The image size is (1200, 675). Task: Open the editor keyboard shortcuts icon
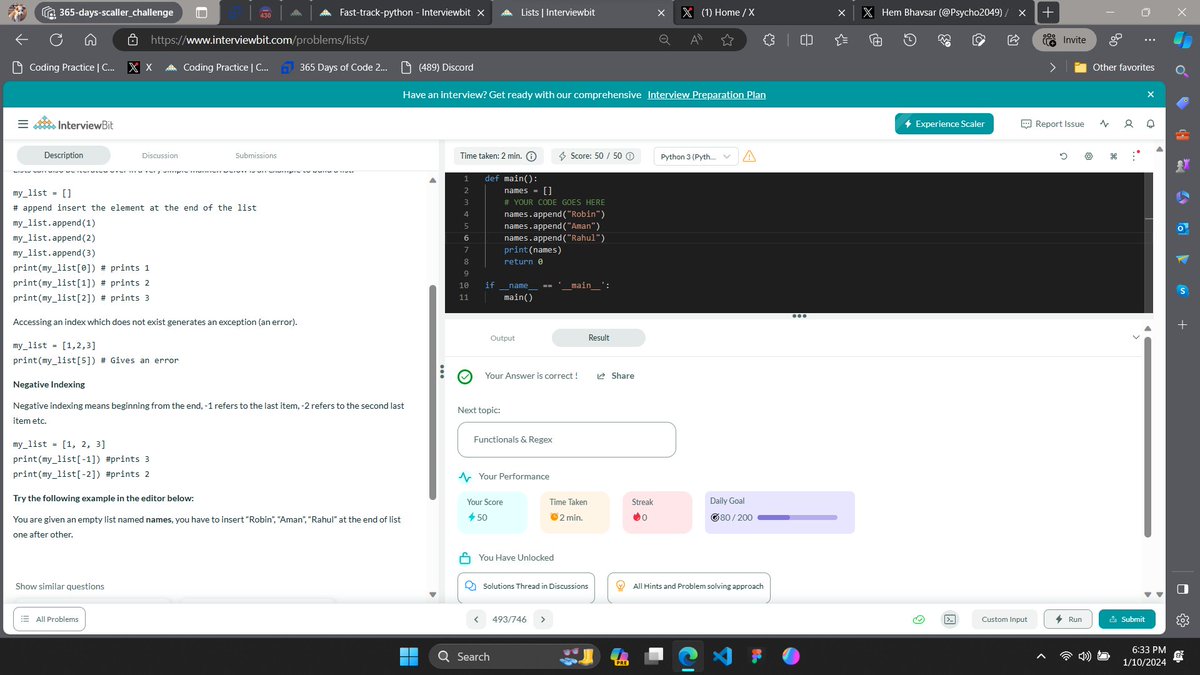pyautogui.click(x=1113, y=156)
